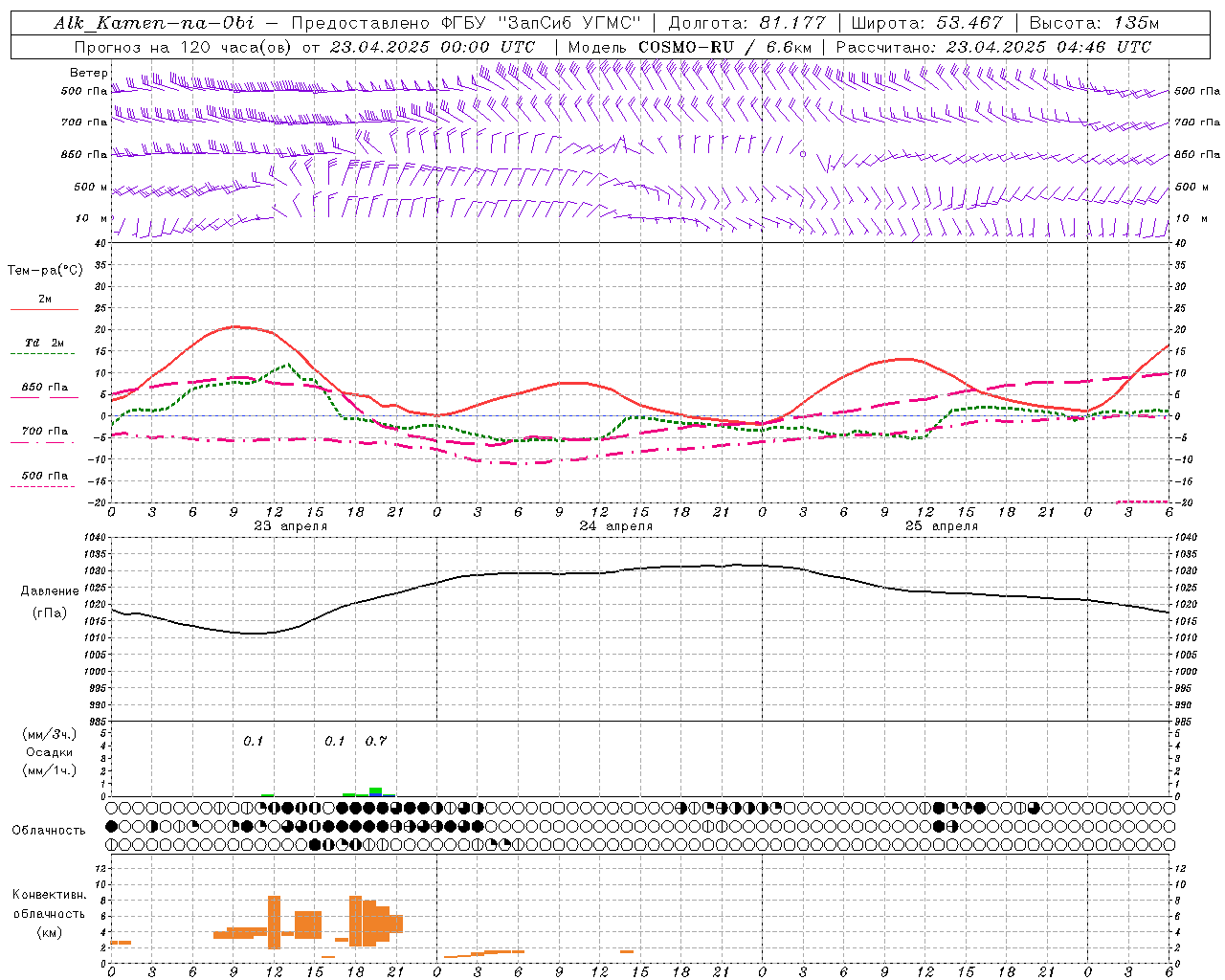This screenshot has width=1225, height=980.
Task: Click the Осадки panel label
Action: (x=50, y=752)
